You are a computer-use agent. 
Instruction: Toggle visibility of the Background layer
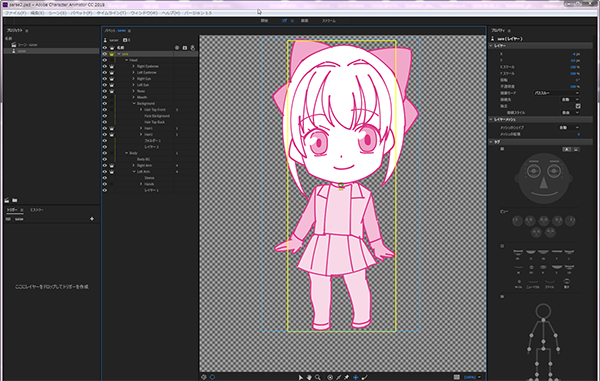click(104, 103)
